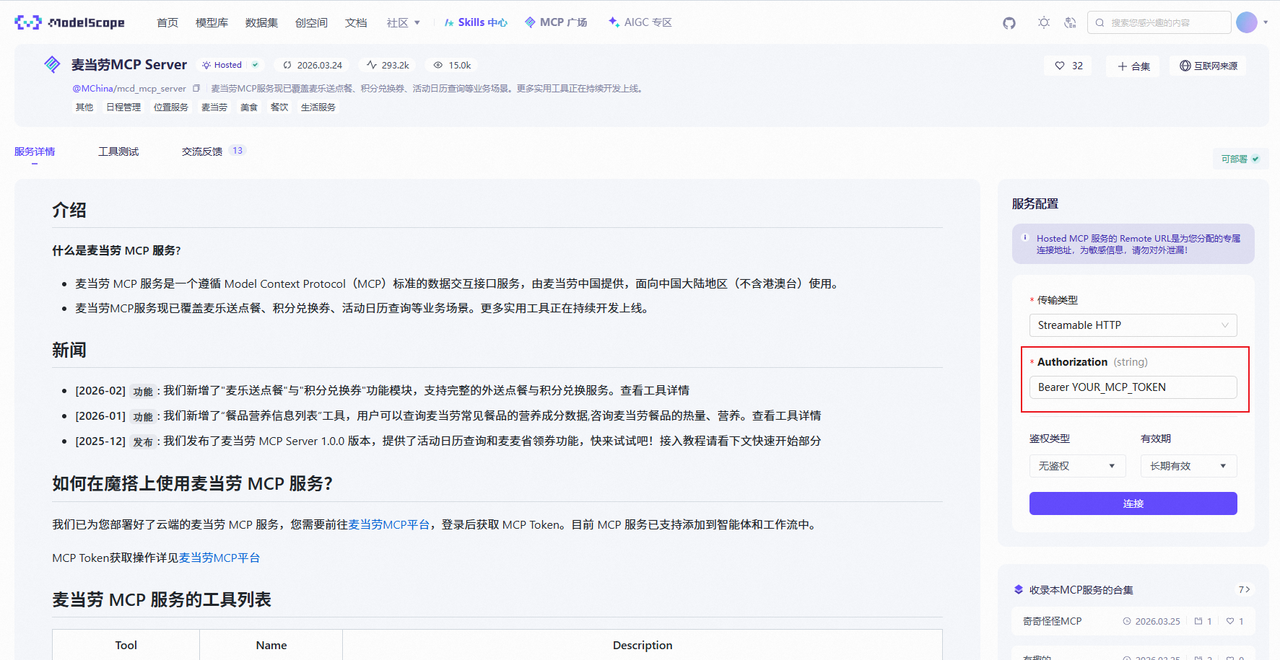
Task: Click the McDonald's MCP Server logo icon
Action: (x=52, y=65)
